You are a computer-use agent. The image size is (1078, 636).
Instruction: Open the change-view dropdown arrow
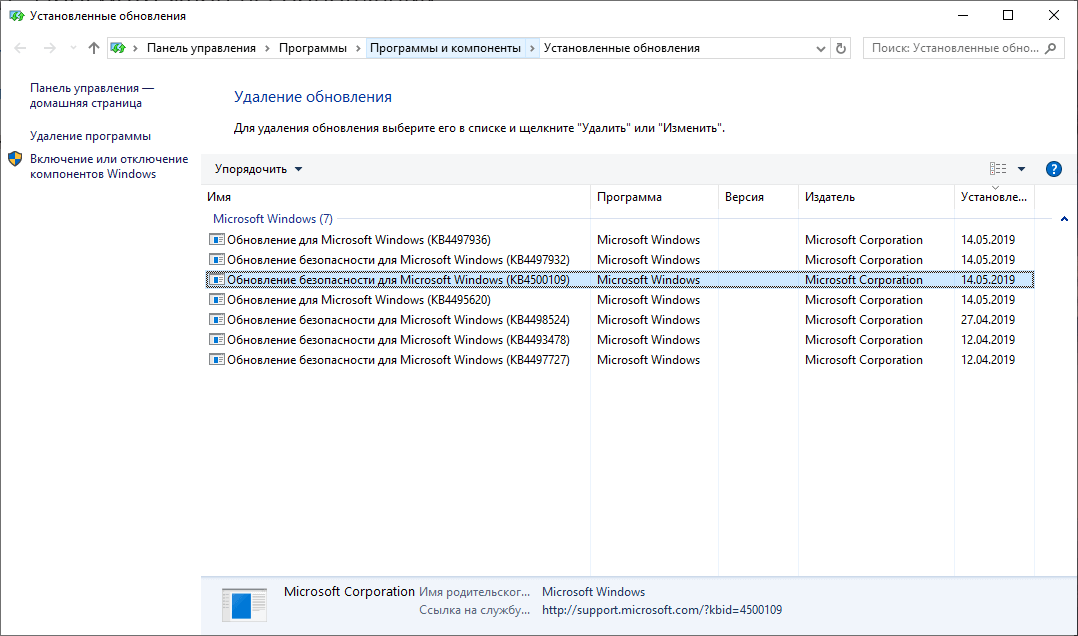[1021, 168]
